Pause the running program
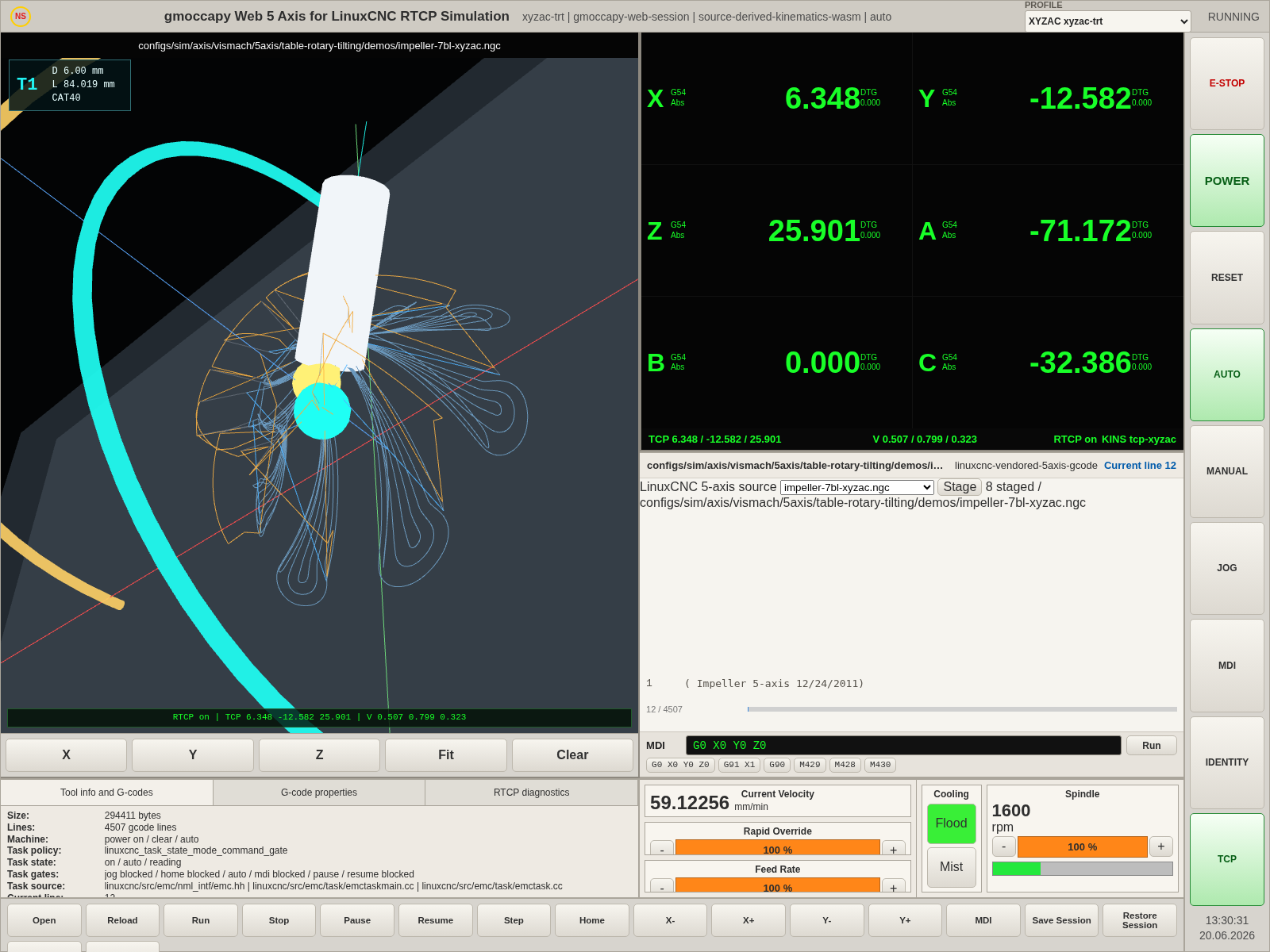This screenshot has width=1270, height=952. pyautogui.click(x=357, y=920)
